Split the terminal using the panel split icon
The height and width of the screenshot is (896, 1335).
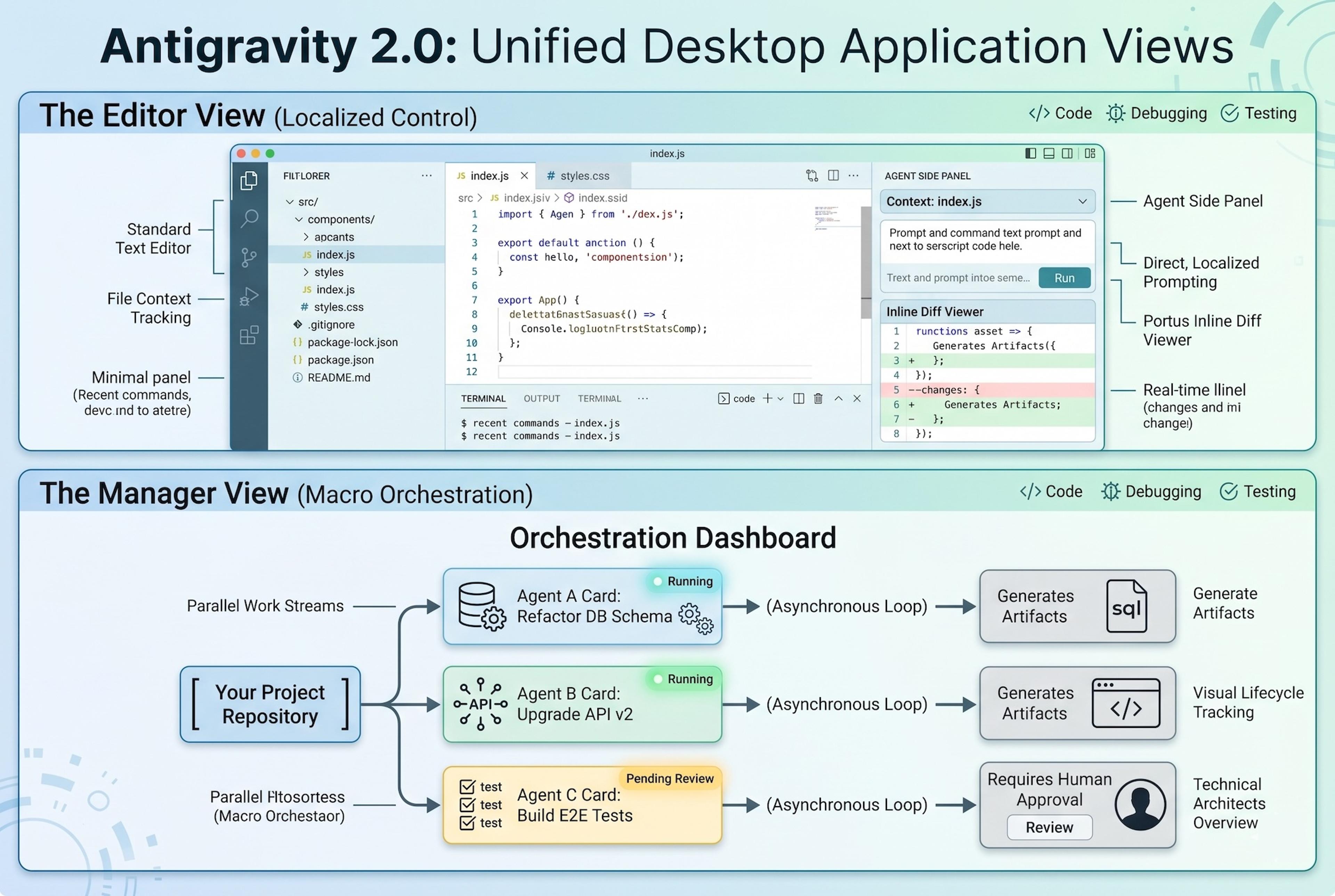point(799,398)
